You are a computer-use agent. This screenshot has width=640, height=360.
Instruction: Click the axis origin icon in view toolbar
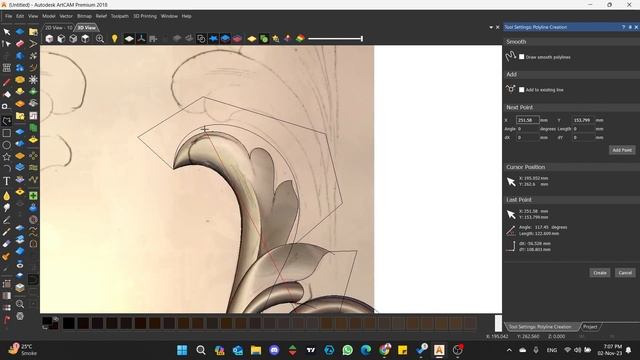pyautogui.click(x=141, y=39)
